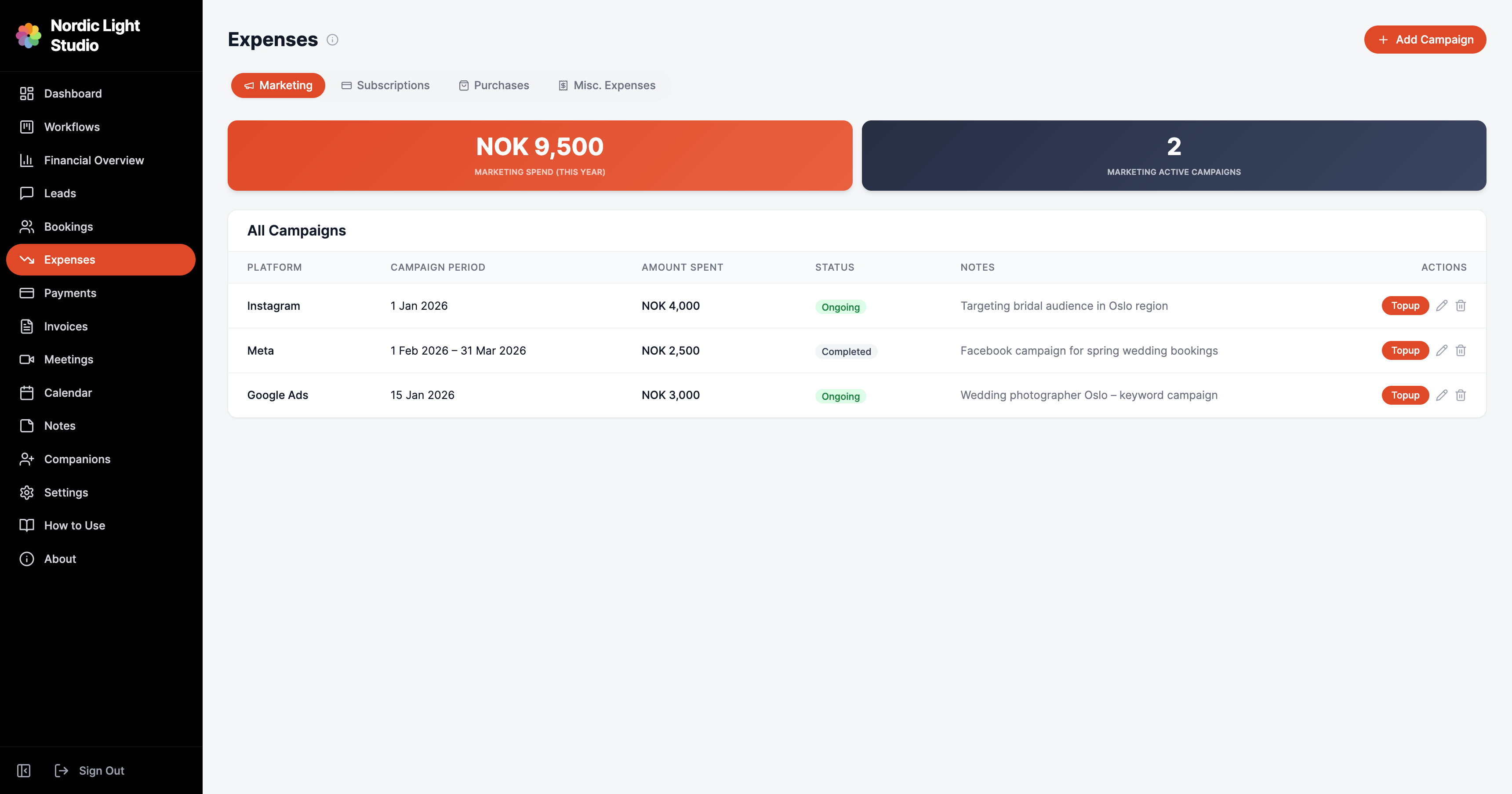Click pencil icon on Meta campaign row

(x=1442, y=350)
